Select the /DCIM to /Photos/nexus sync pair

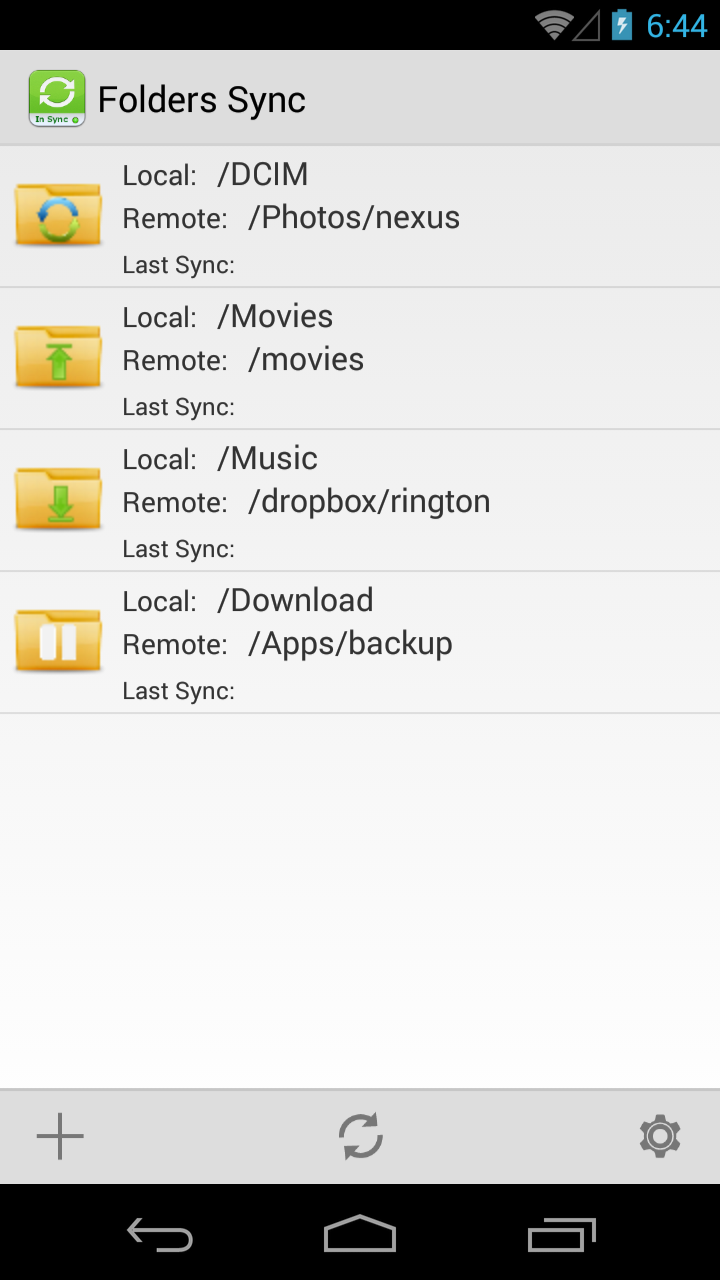point(360,215)
